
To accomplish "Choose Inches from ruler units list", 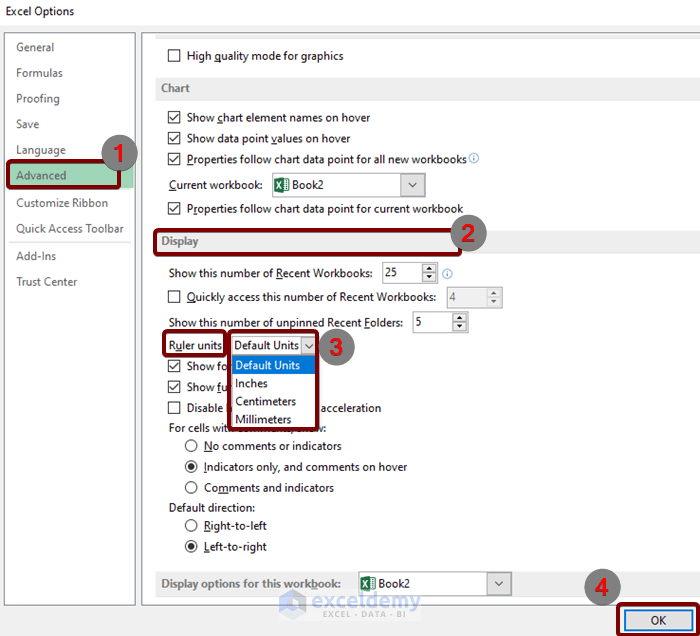I will [273, 383].
